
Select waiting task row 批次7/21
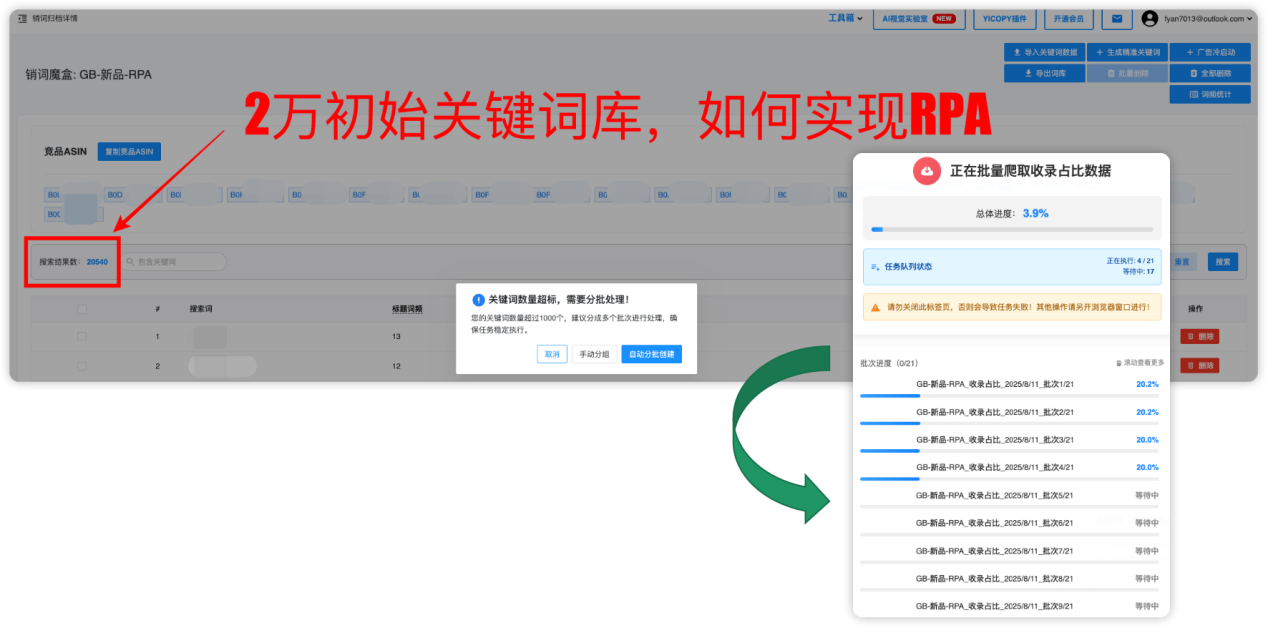pyautogui.click(x=1010, y=555)
